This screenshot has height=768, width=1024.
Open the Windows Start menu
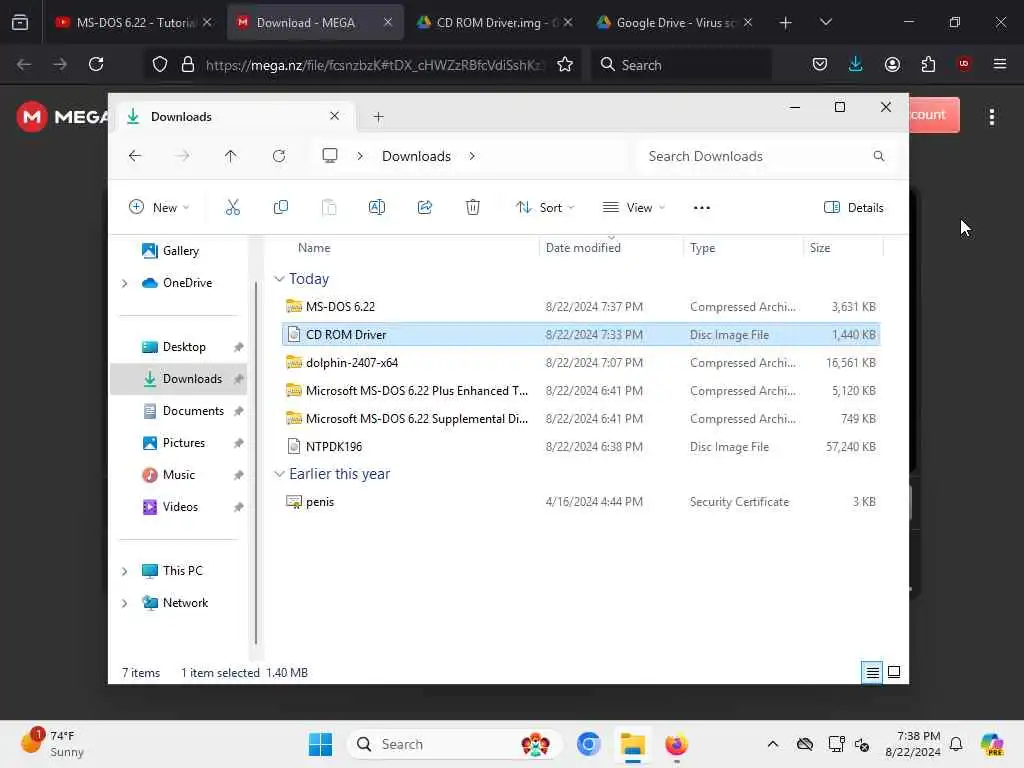click(x=320, y=744)
